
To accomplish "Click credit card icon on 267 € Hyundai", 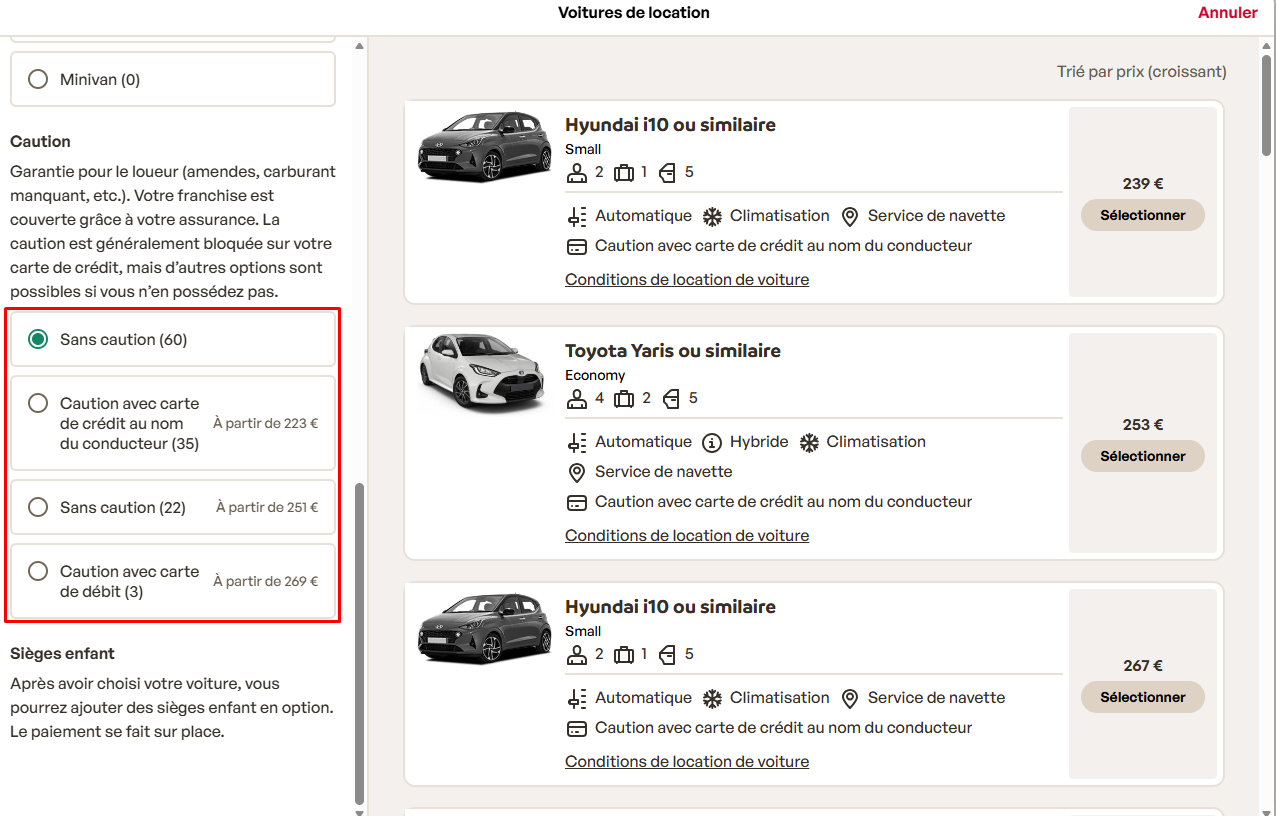I will 576,729.
